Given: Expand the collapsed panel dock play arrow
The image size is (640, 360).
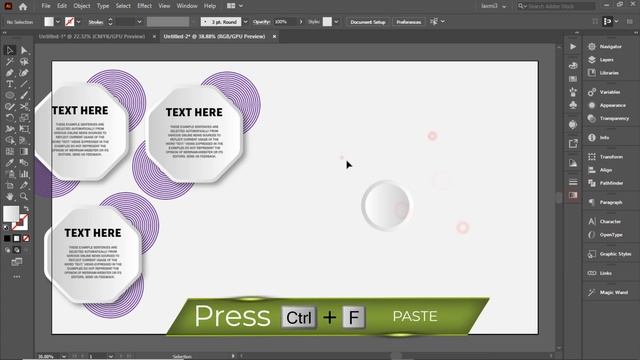Looking at the screenshot, I should coord(573,47).
